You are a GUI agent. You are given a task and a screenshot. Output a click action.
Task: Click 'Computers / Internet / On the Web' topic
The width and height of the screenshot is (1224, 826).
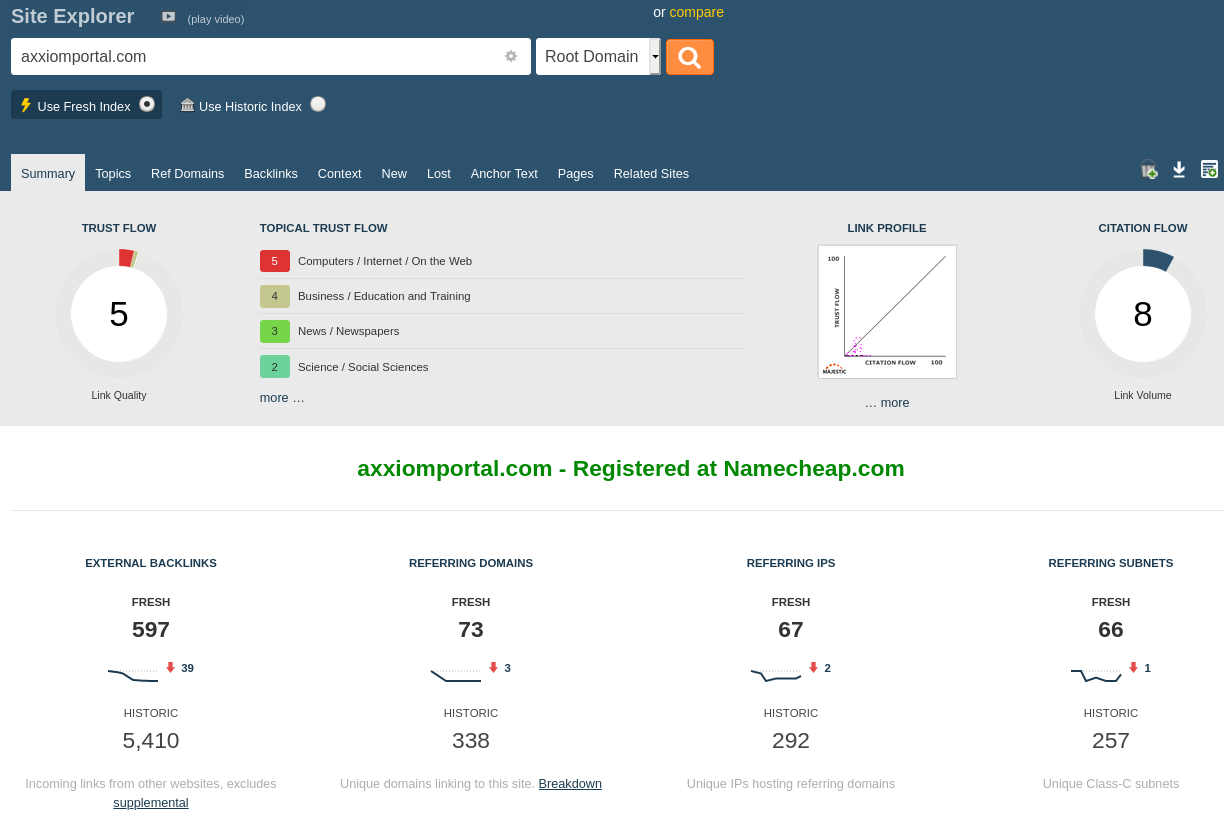pos(385,261)
